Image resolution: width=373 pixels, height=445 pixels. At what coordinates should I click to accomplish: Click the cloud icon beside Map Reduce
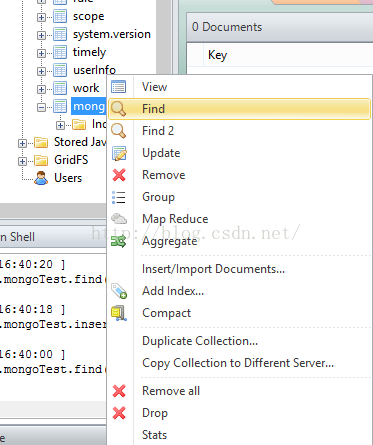(119, 219)
